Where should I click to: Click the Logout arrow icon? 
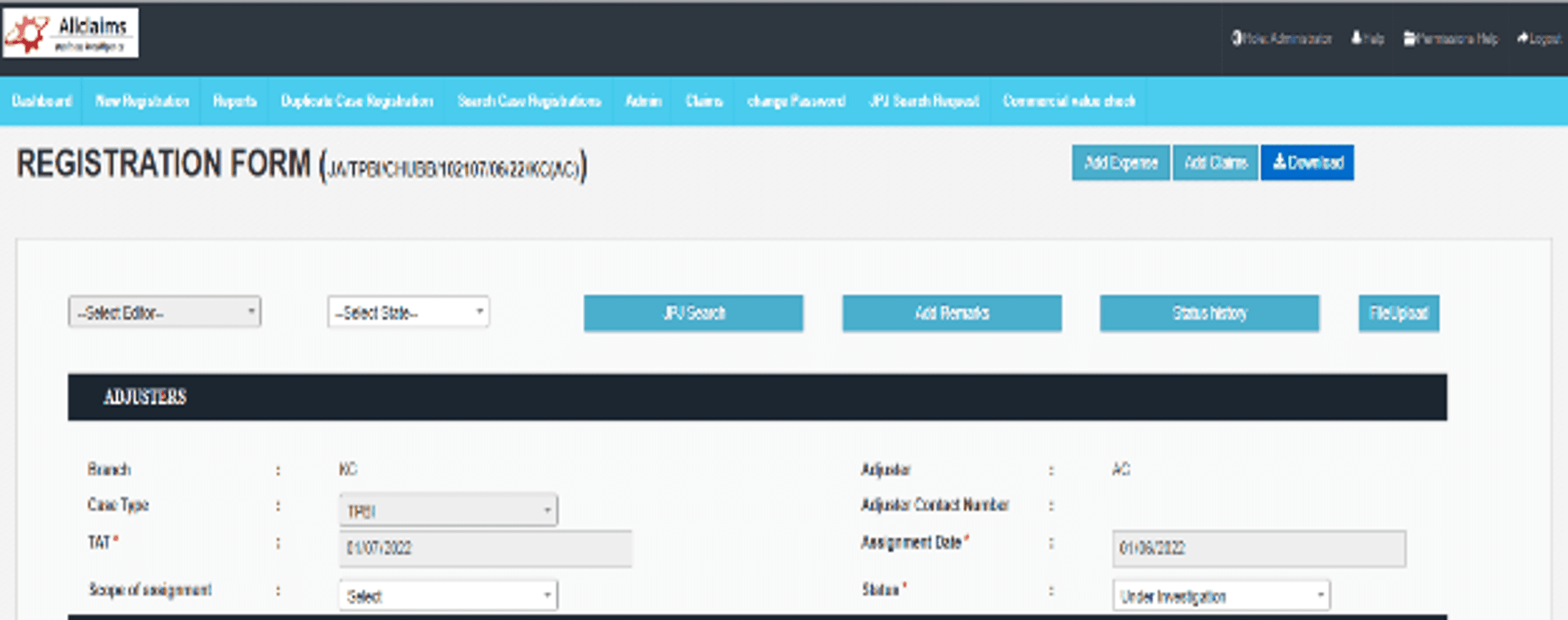pyautogui.click(x=1523, y=38)
